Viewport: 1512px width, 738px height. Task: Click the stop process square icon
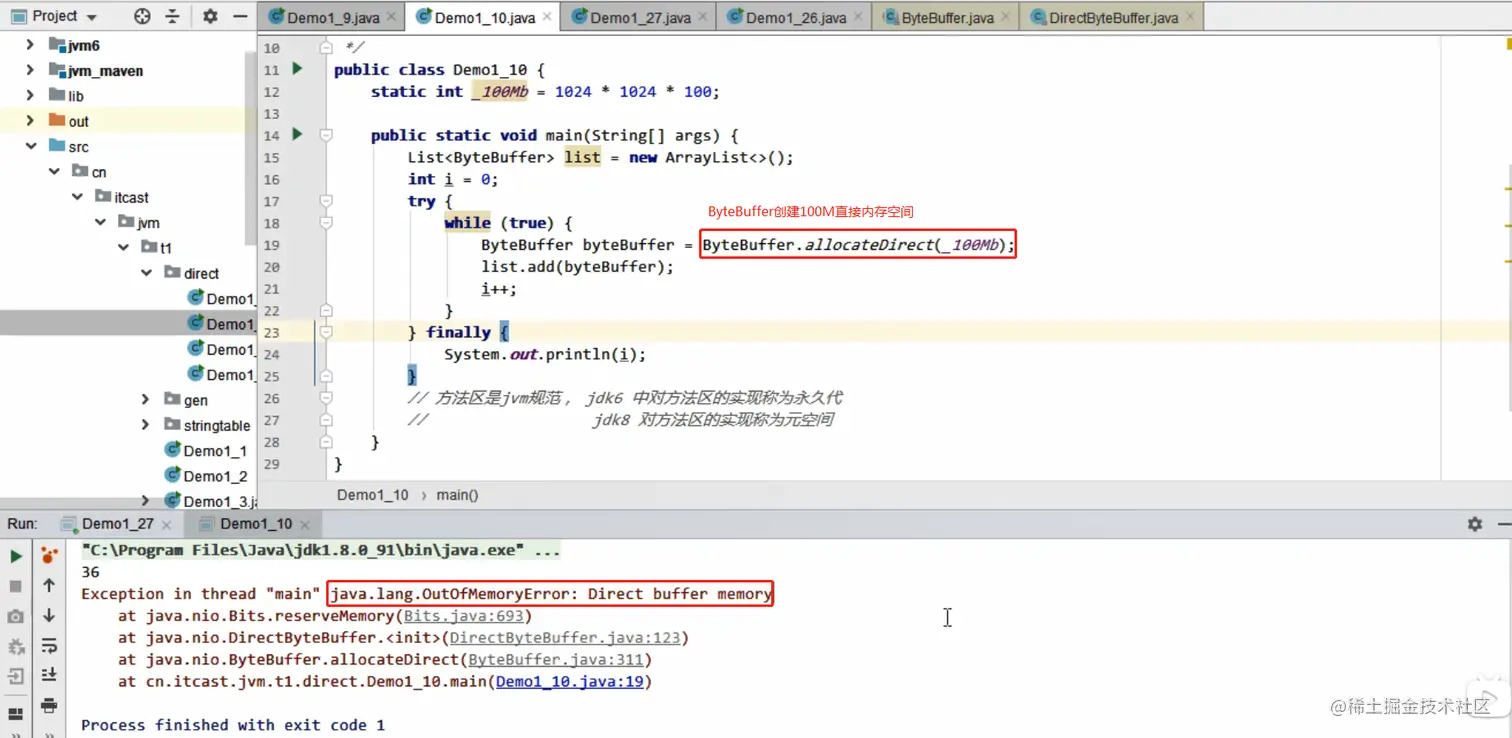pos(16,586)
